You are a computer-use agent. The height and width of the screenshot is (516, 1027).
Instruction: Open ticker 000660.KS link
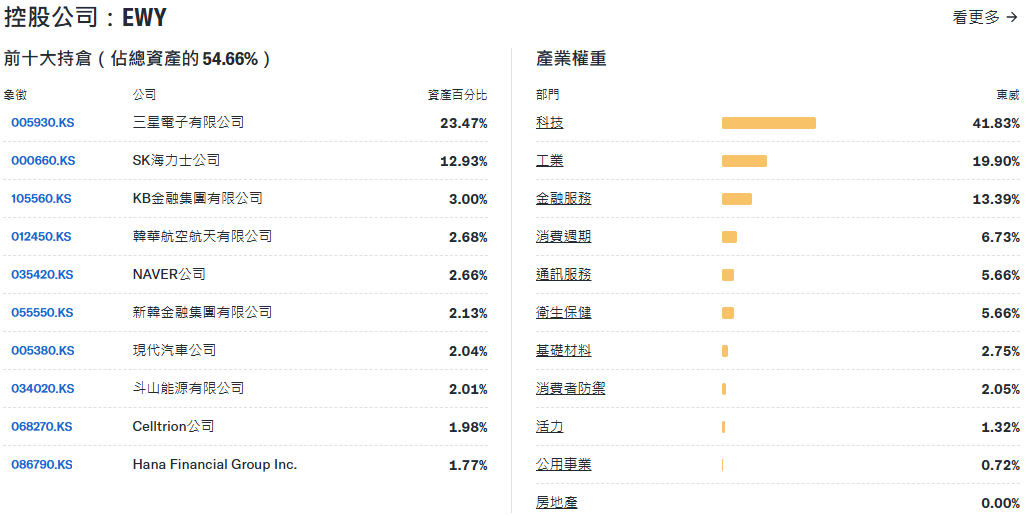pyautogui.click(x=43, y=161)
